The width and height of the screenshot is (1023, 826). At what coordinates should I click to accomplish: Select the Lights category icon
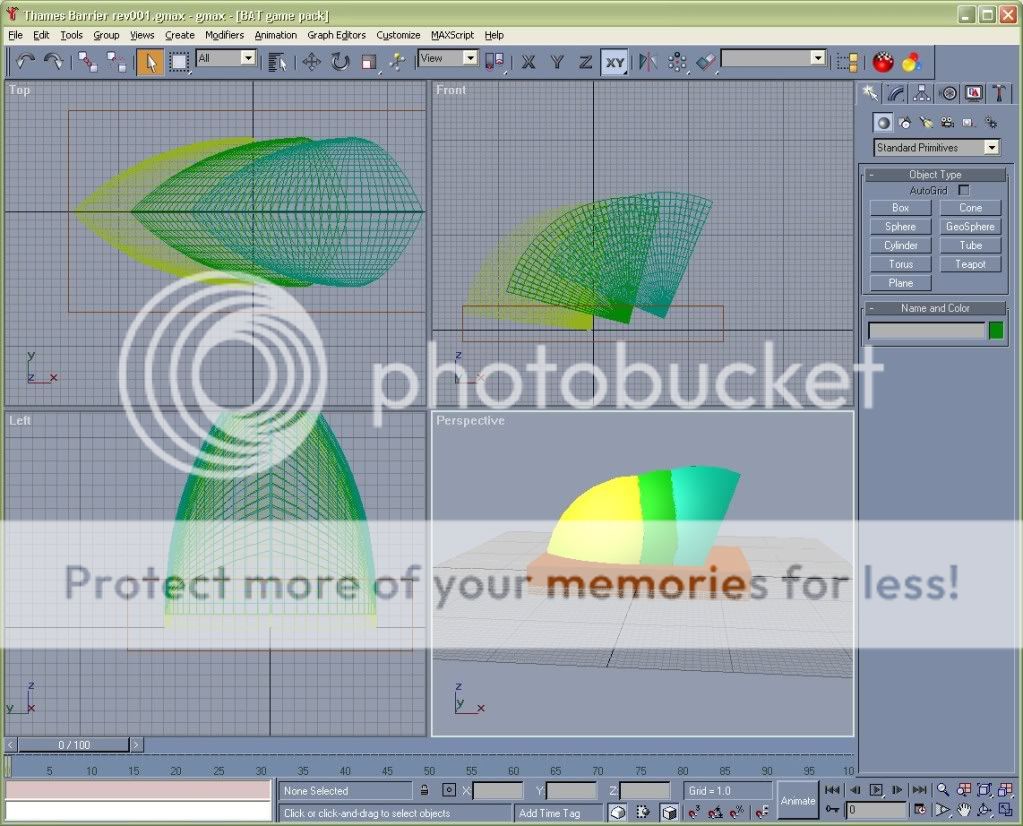926,122
